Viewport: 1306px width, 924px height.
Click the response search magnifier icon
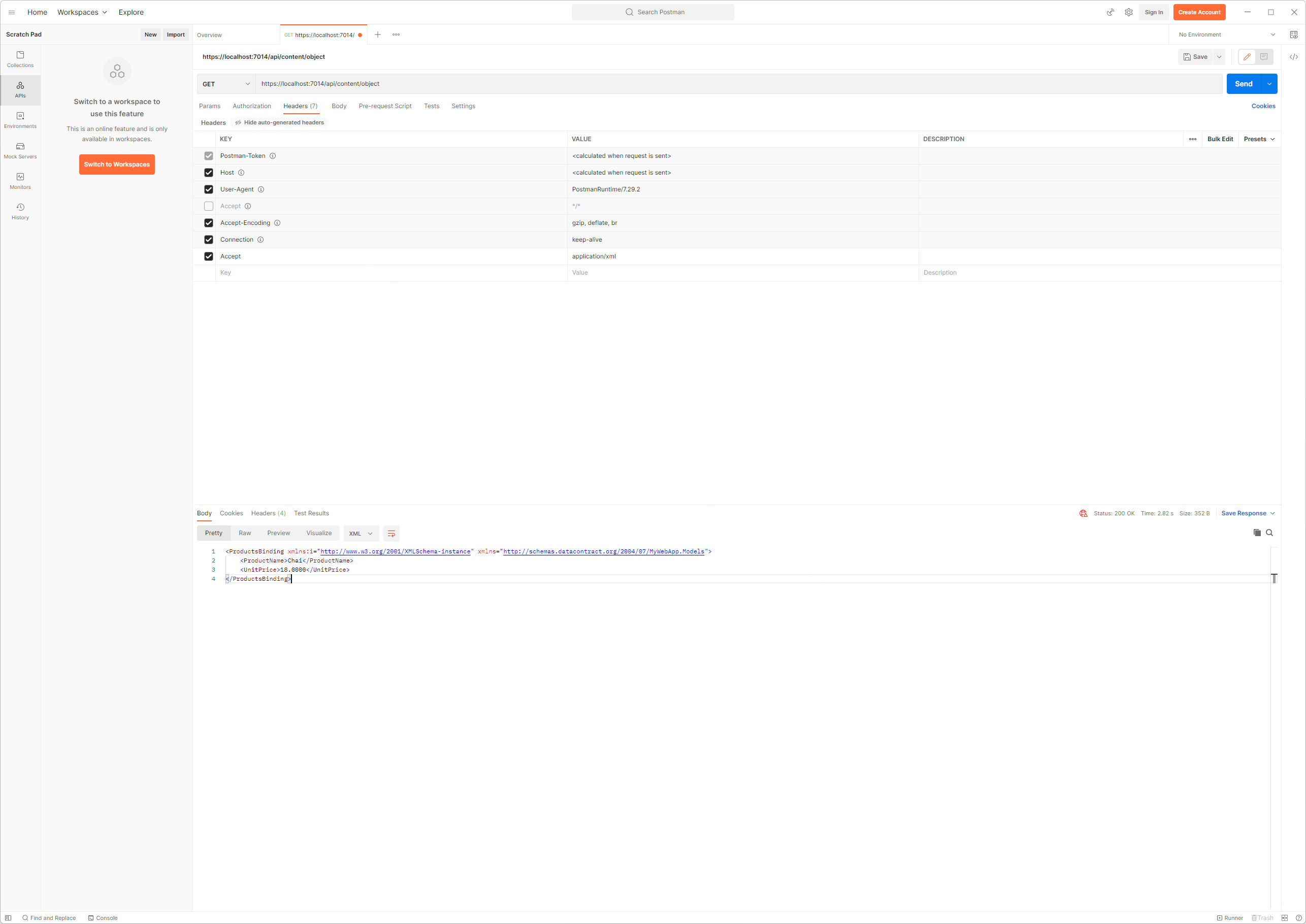(1269, 533)
